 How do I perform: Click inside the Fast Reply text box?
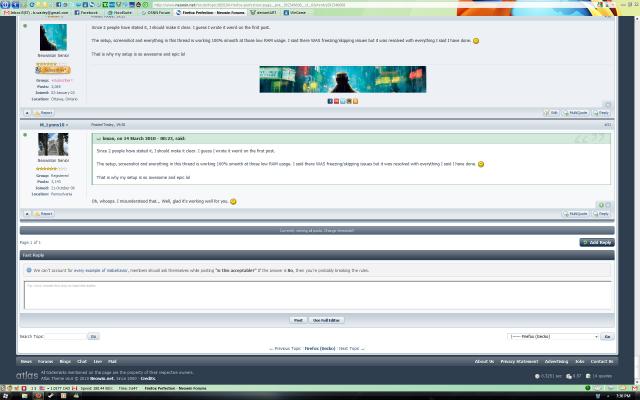(x=318, y=295)
